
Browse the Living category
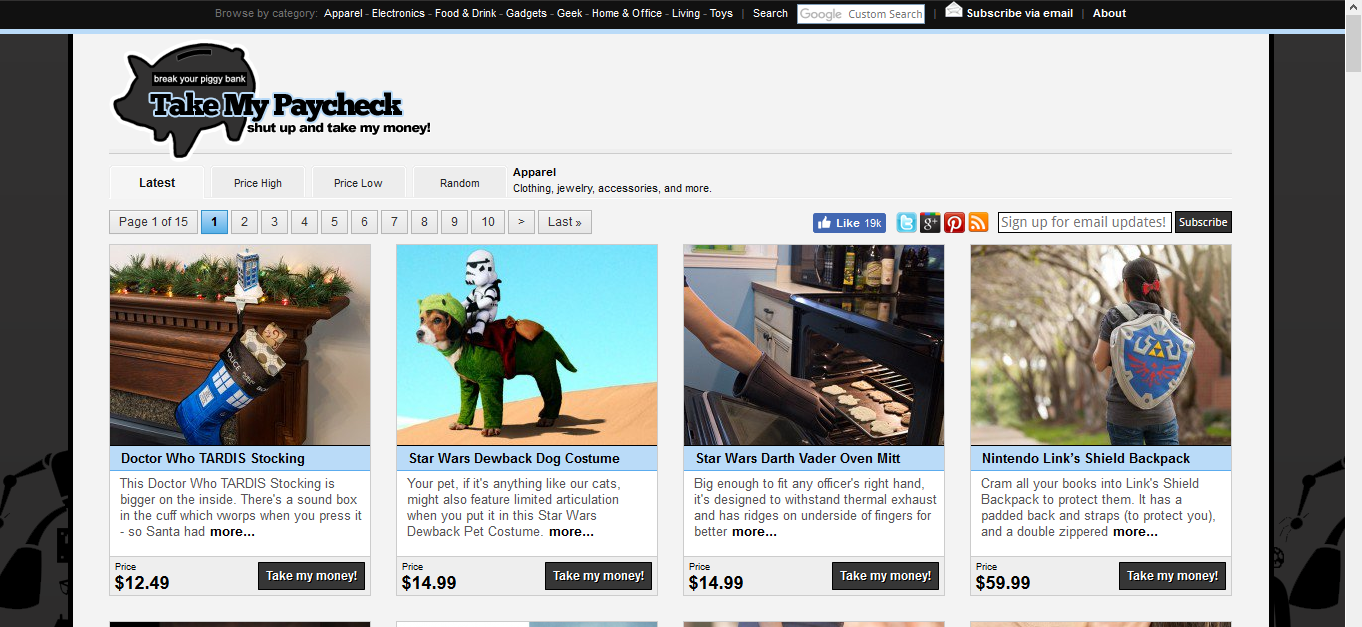[x=686, y=14]
